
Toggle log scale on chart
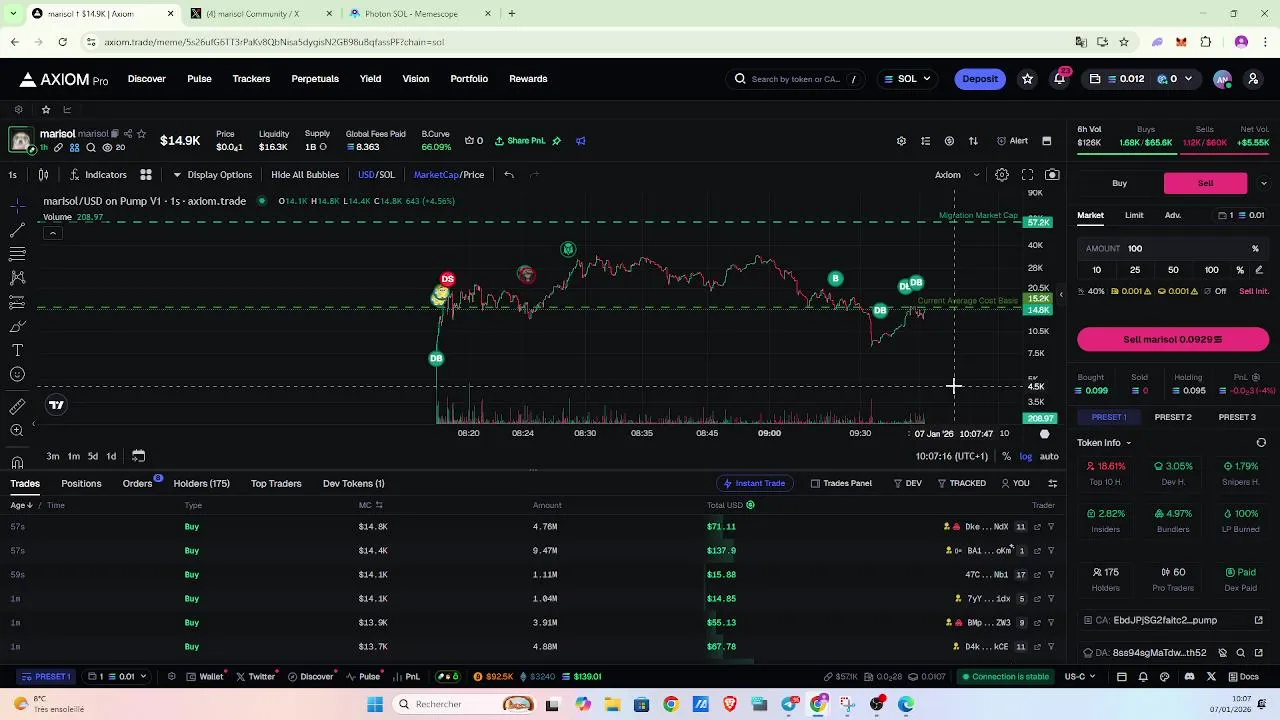point(1025,457)
